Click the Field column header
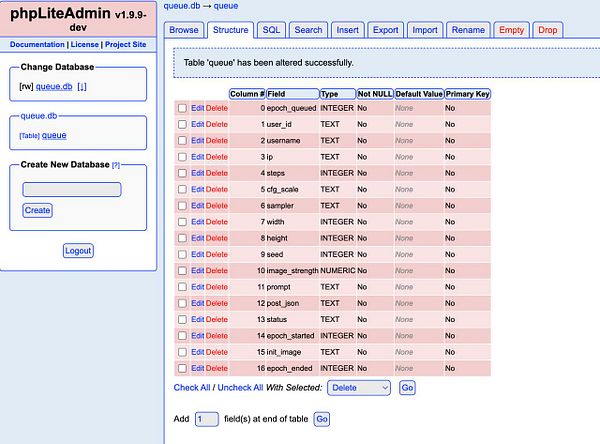600x444 pixels. pos(292,94)
